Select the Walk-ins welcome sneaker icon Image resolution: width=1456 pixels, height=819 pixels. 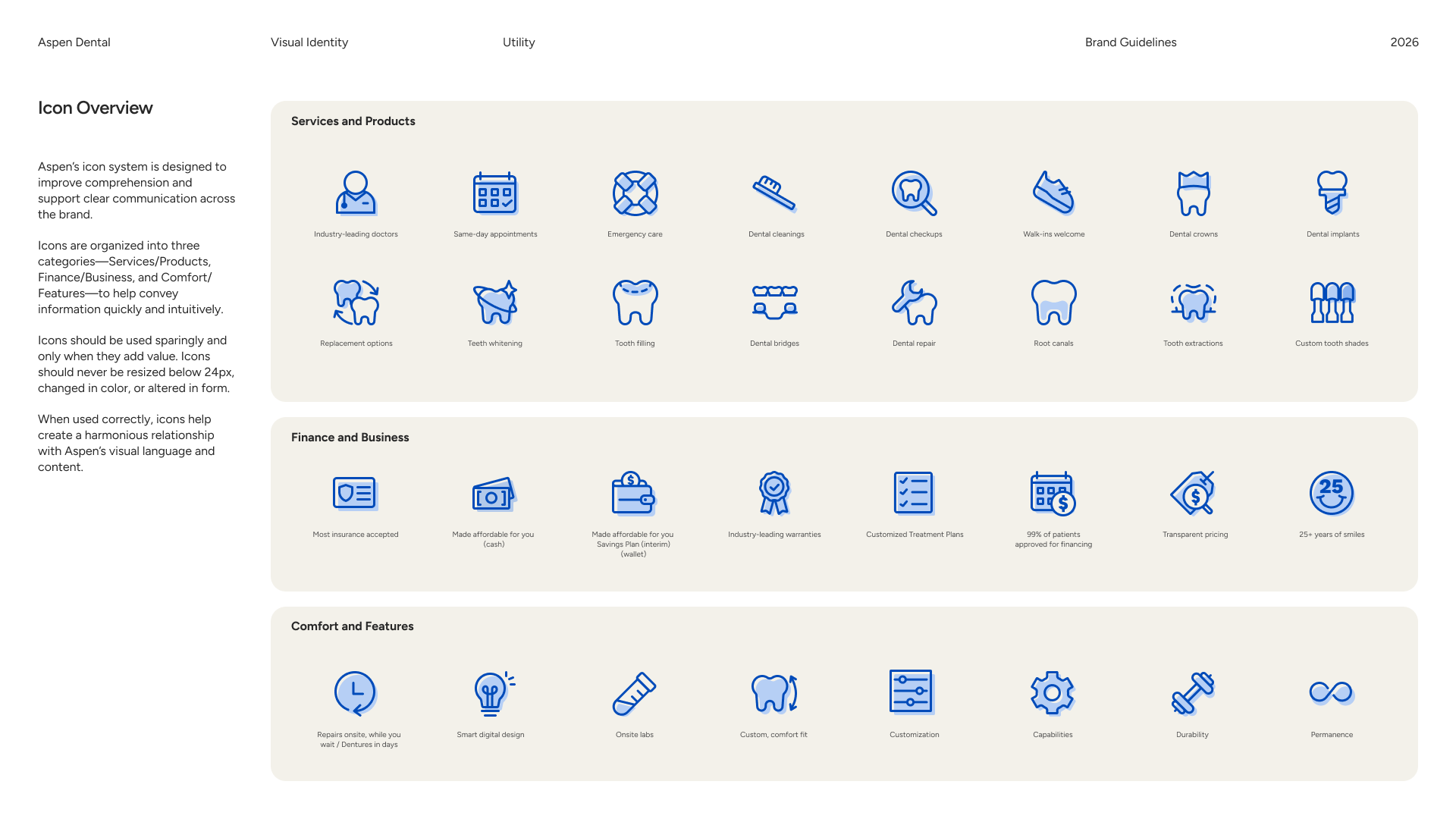1053,193
